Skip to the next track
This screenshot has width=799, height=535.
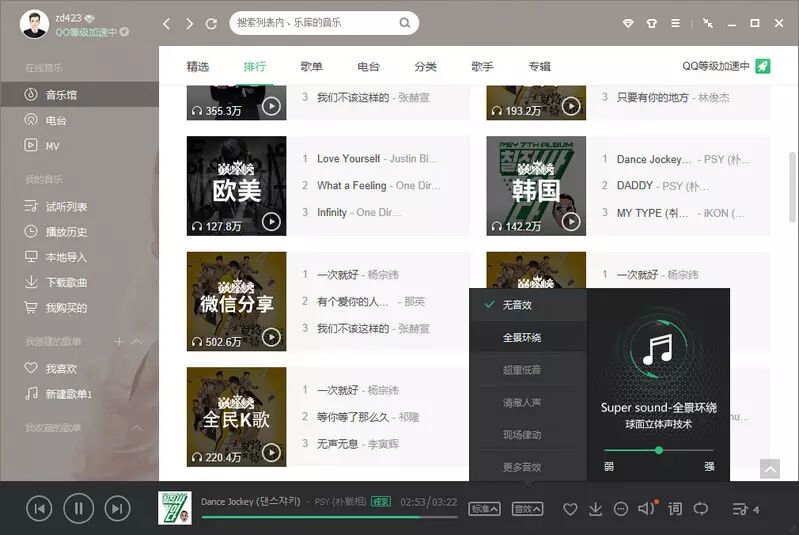[117, 509]
